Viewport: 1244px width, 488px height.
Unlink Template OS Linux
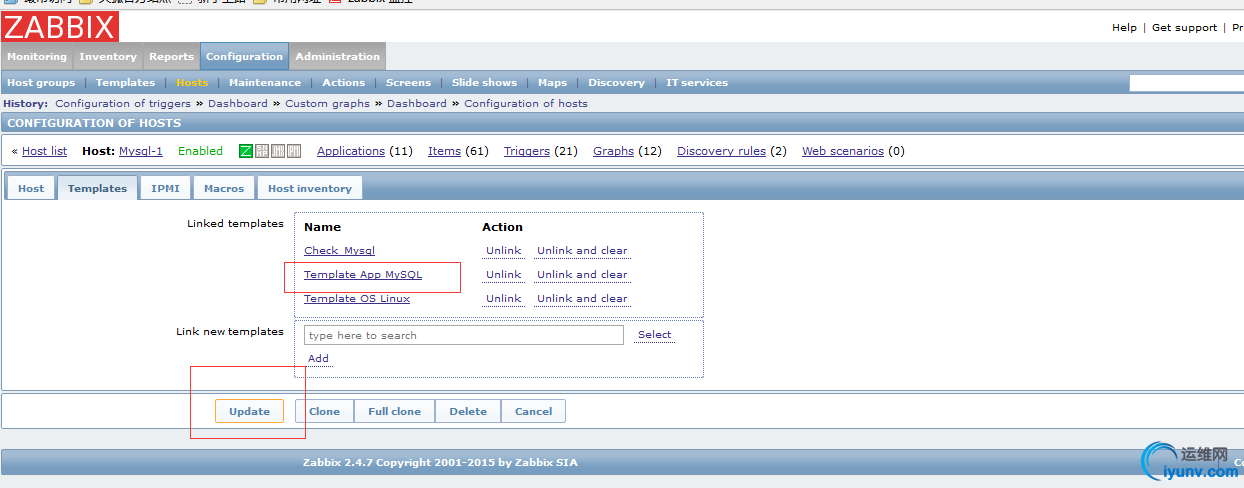click(503, 299)
